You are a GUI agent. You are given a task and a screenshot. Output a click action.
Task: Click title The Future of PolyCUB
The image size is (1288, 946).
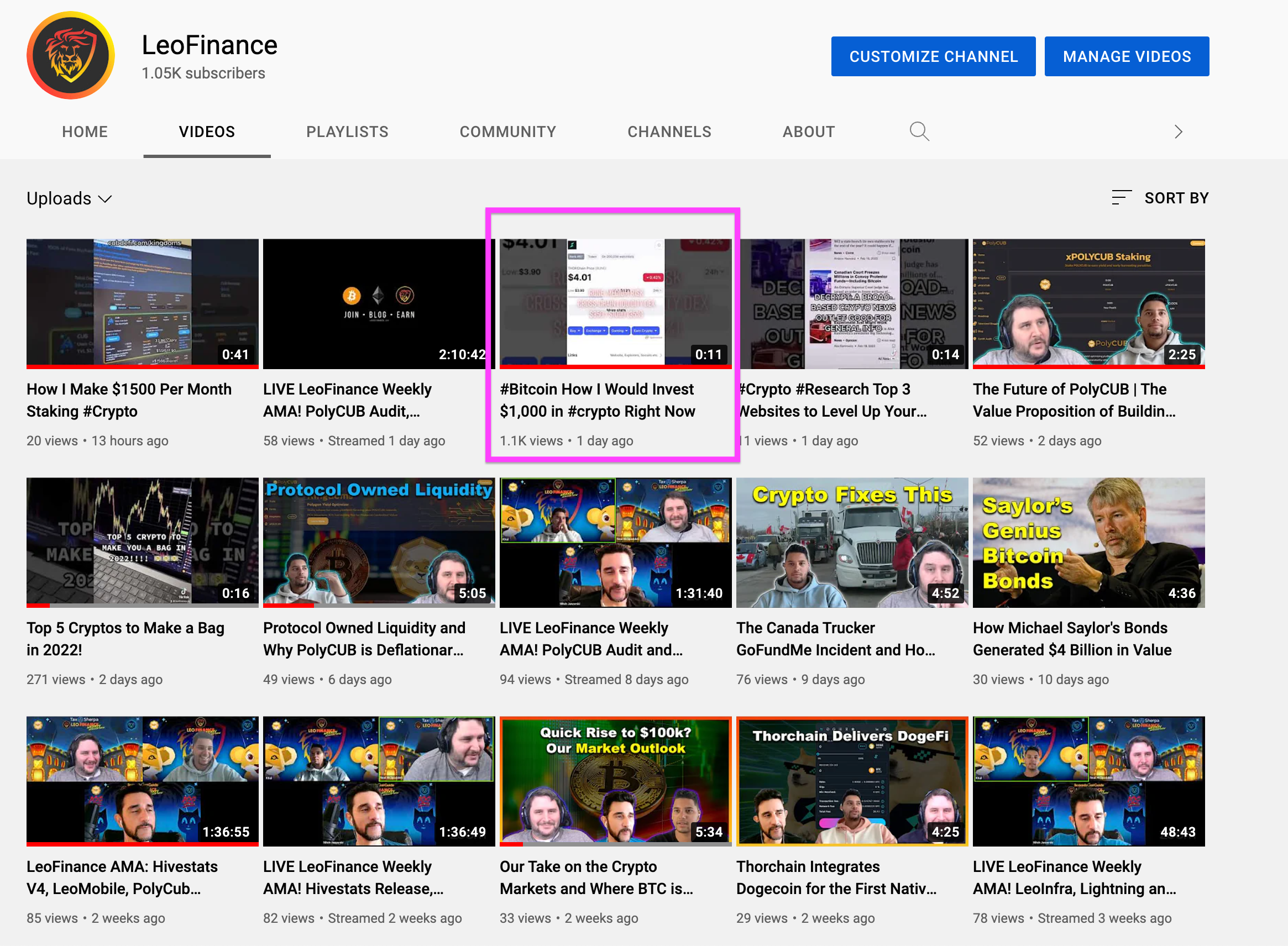point(1074,400)
